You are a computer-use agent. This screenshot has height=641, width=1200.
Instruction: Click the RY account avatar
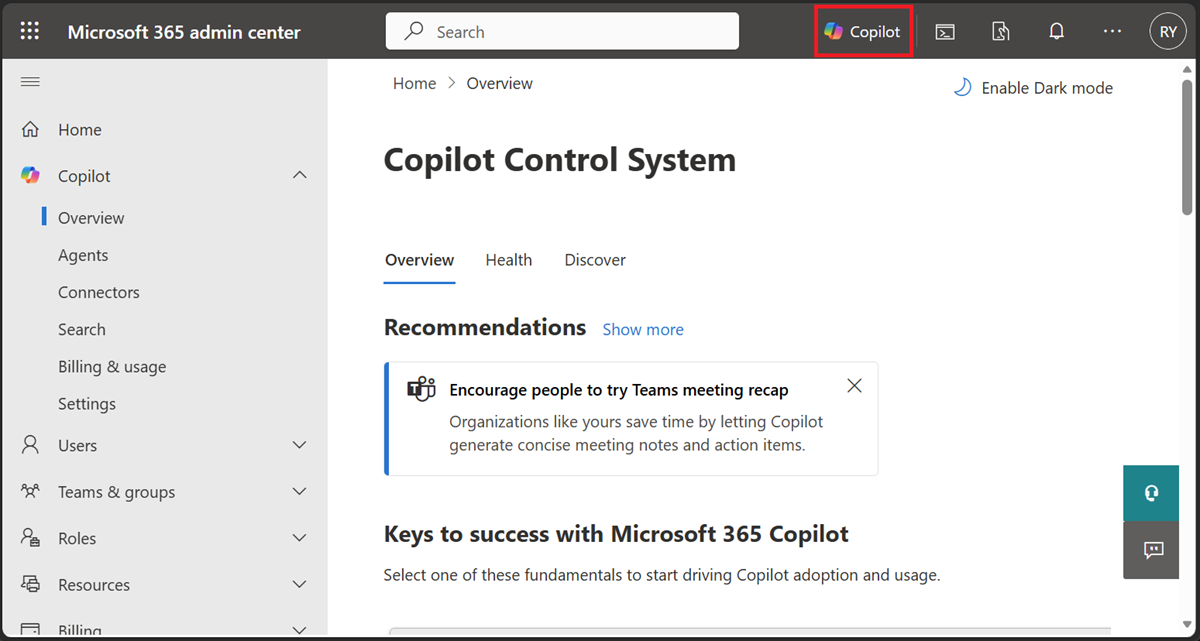[1167, 31]
